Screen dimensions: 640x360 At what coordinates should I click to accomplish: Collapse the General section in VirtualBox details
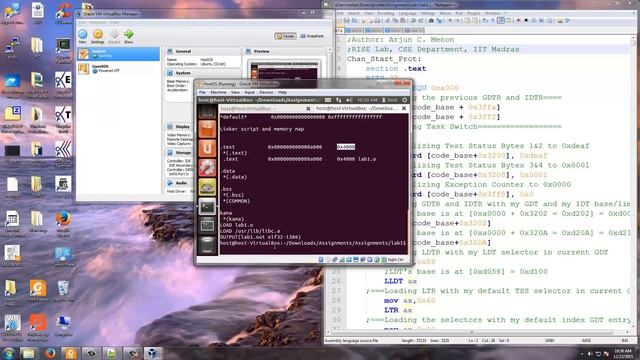[x=183, y=51]
